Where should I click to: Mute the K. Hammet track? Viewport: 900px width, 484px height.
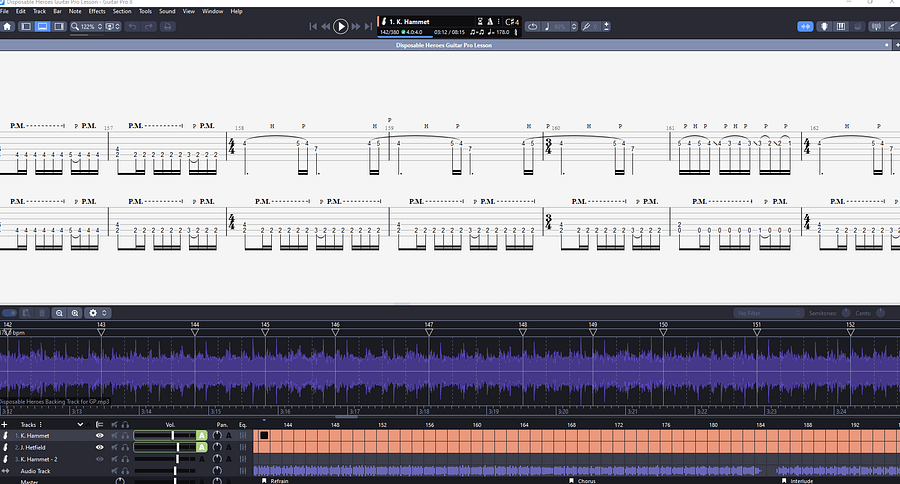[x=114, y=435]
